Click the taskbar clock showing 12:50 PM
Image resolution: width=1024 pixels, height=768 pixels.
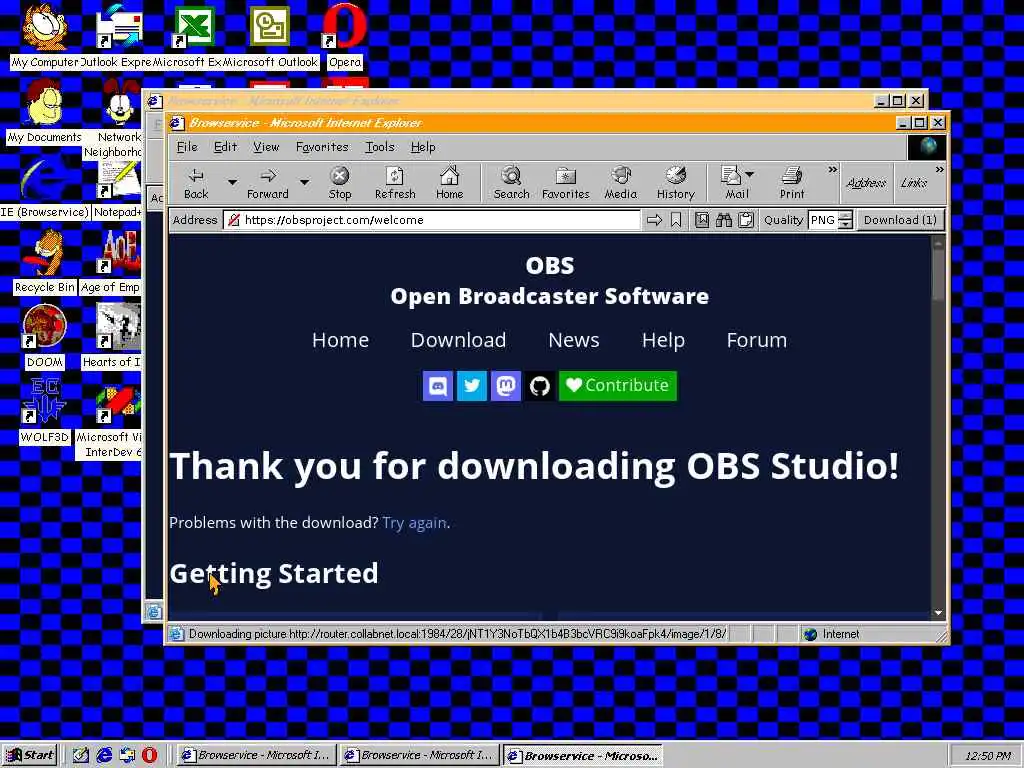(987, 756)
